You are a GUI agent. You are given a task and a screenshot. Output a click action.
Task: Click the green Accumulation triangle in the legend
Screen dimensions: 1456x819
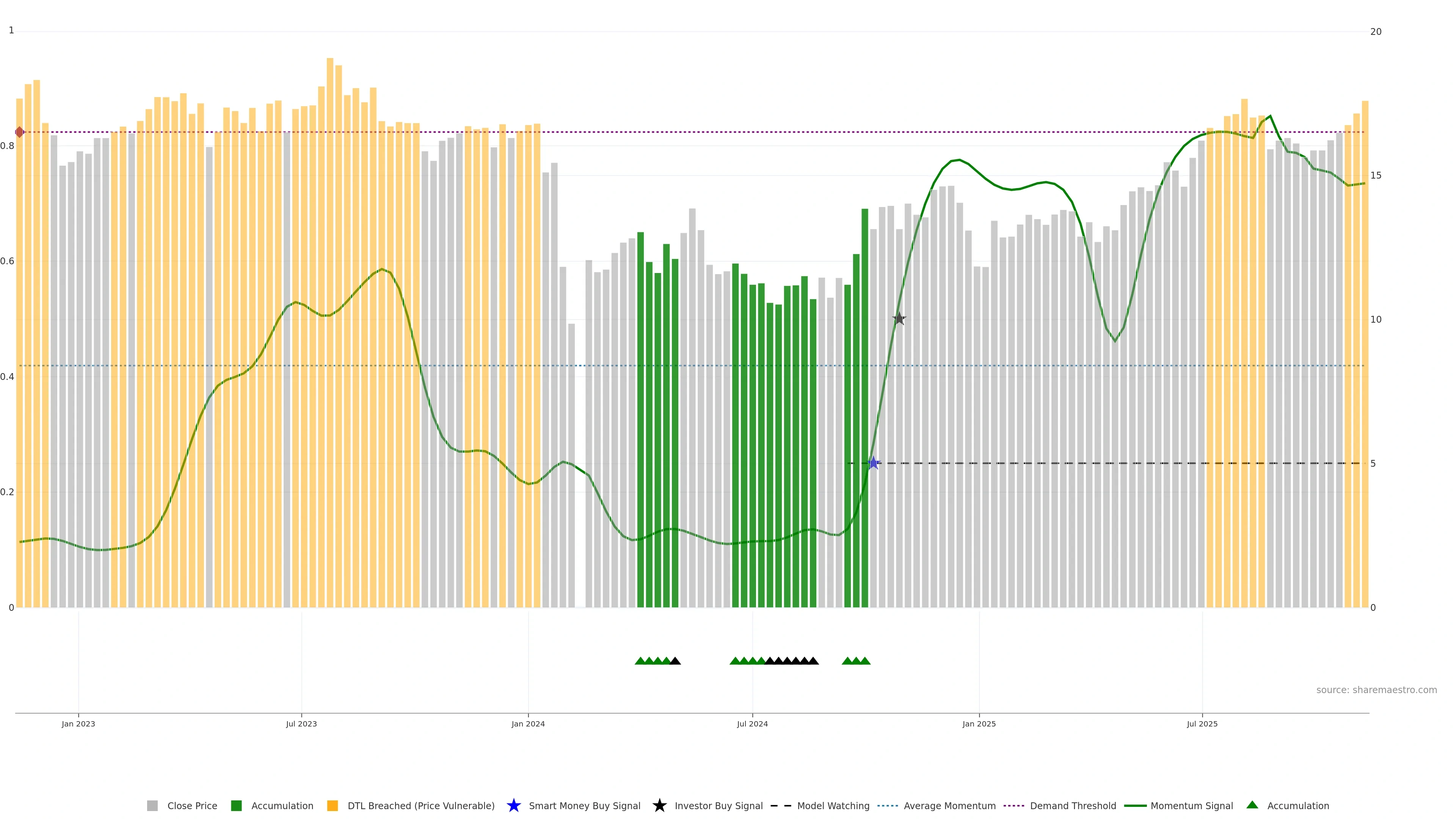point(1252,805)
